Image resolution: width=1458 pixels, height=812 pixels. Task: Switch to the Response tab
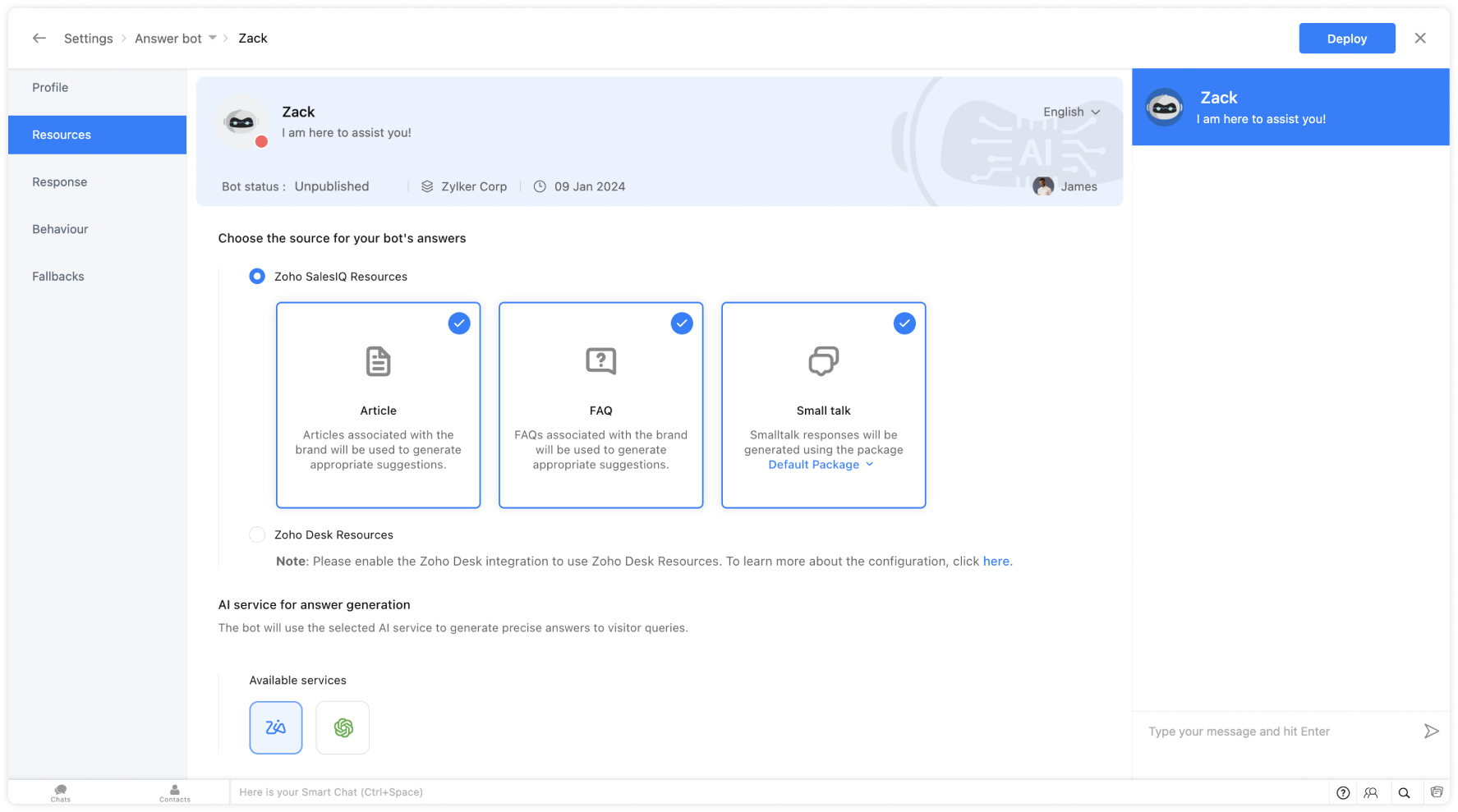[97, 182]
